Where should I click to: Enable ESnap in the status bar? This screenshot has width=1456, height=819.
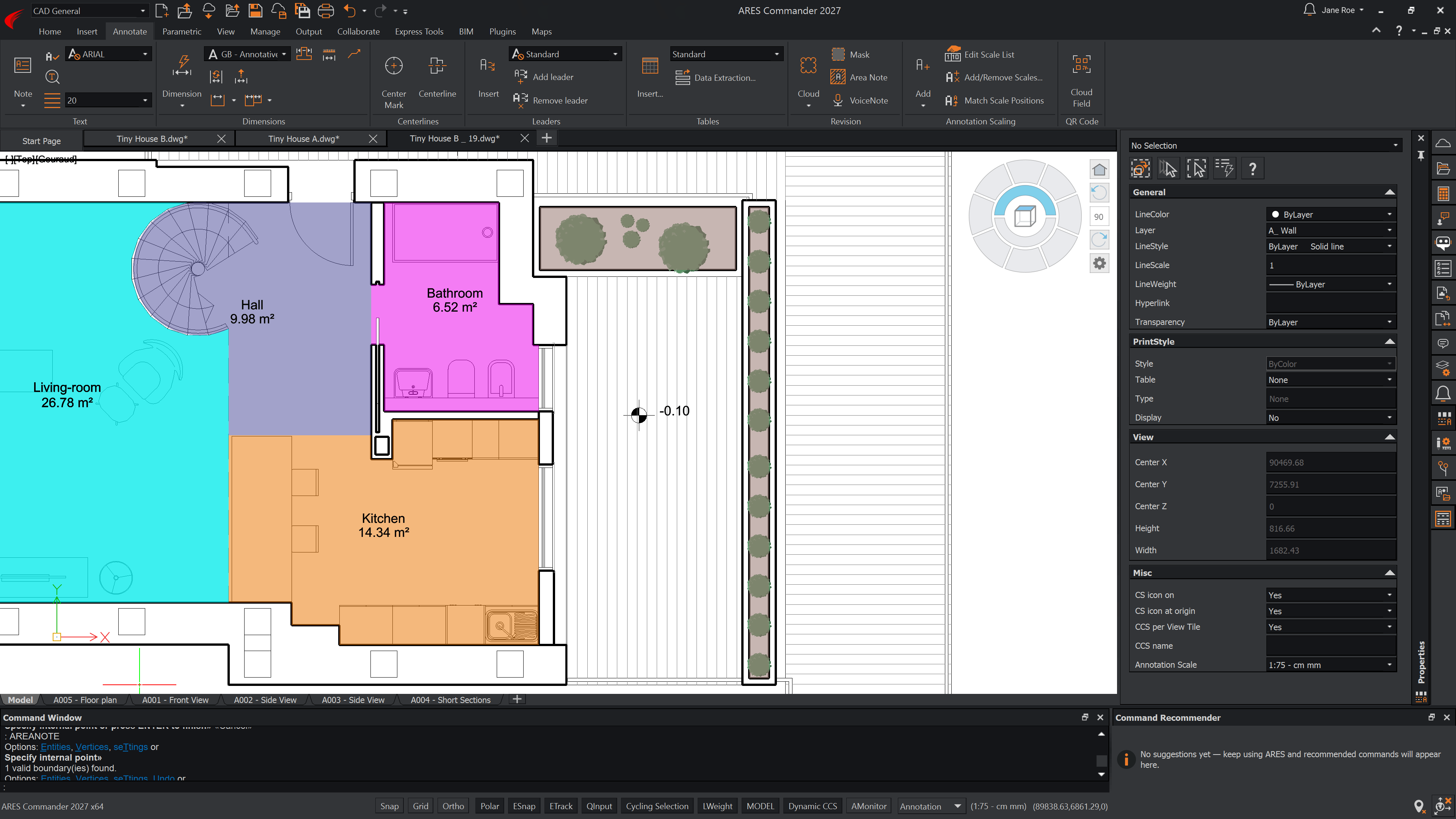coord(523,806)
